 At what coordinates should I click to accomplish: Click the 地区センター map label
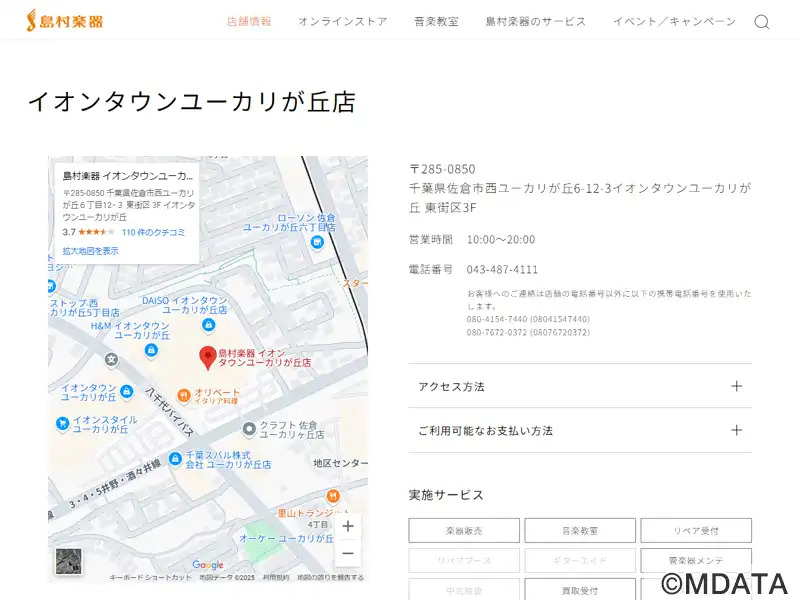tap(340, 463)
